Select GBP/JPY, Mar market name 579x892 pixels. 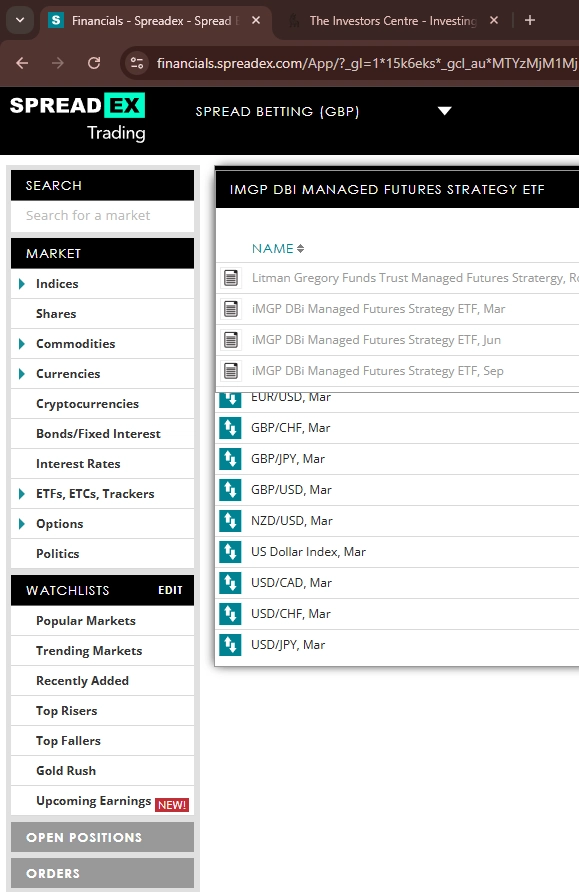288,459
